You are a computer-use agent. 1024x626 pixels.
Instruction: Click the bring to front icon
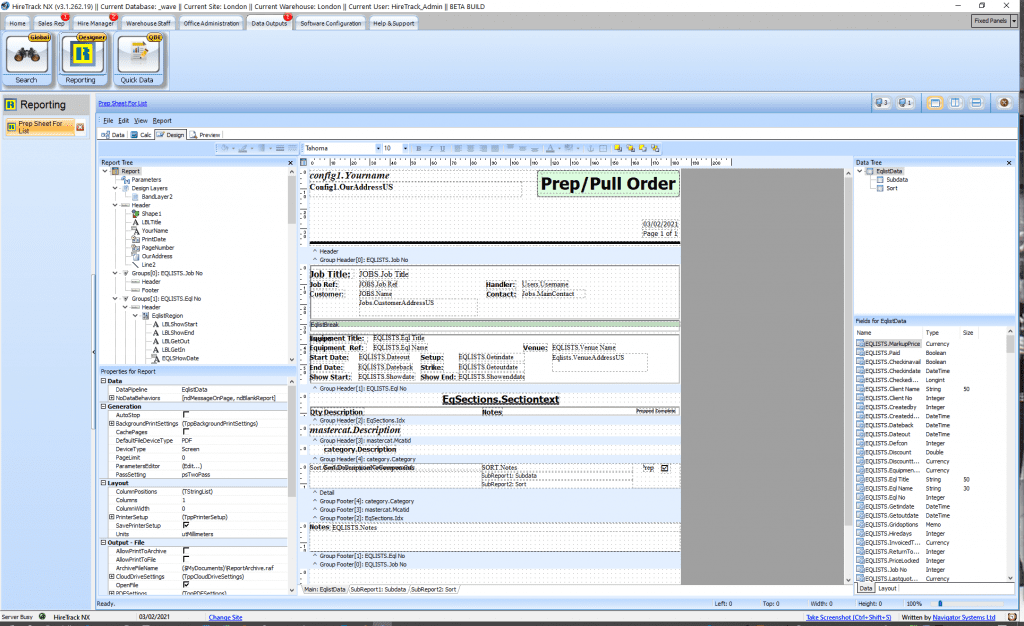point(618,148)
